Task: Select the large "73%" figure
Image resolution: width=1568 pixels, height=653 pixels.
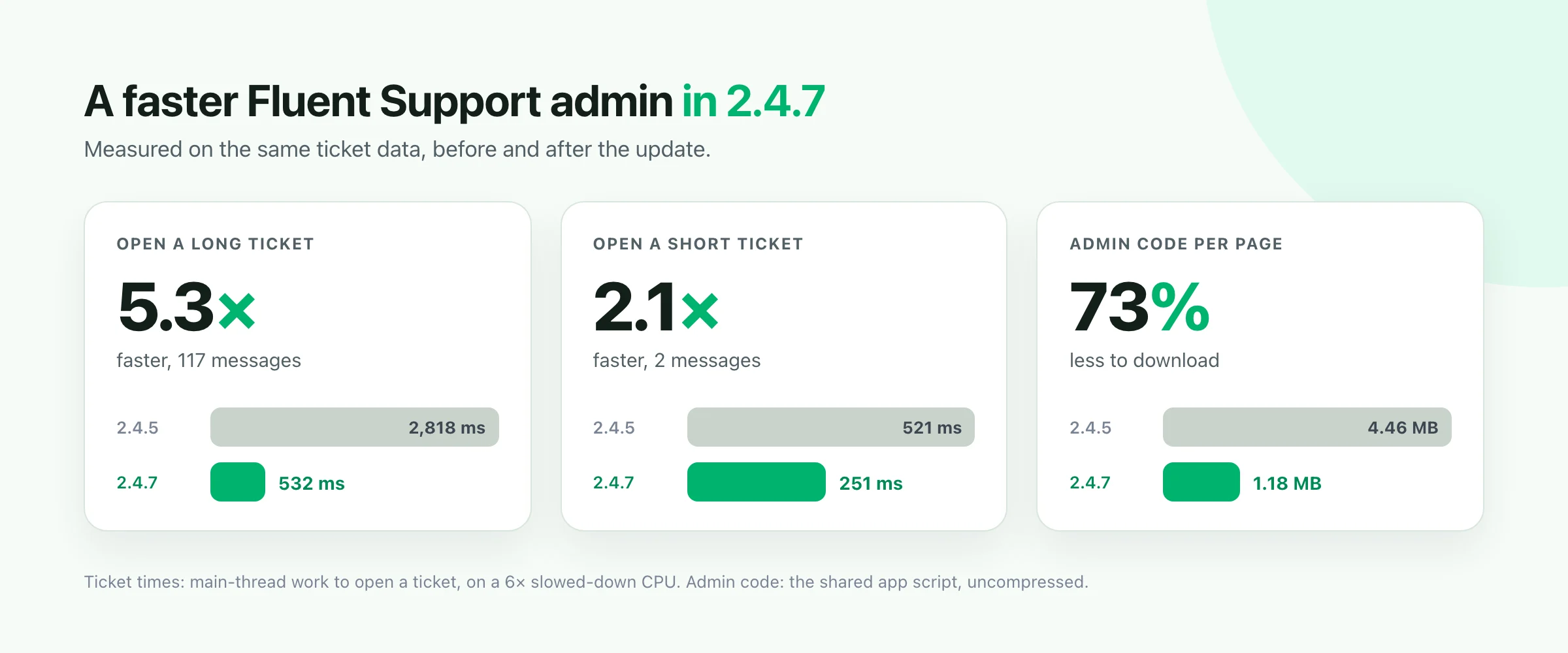Action: click(1139, 306)
